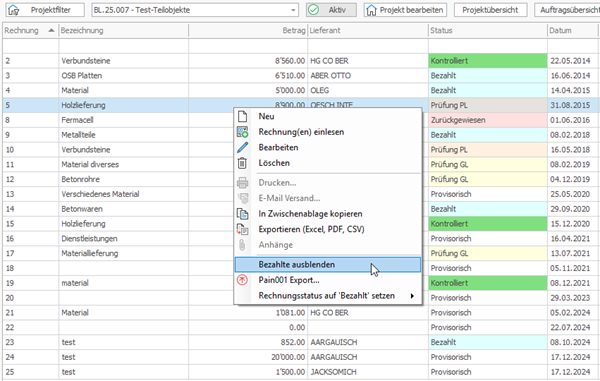
Task: Click the export icon beside Exportieren
Action: tap(242, 230)
